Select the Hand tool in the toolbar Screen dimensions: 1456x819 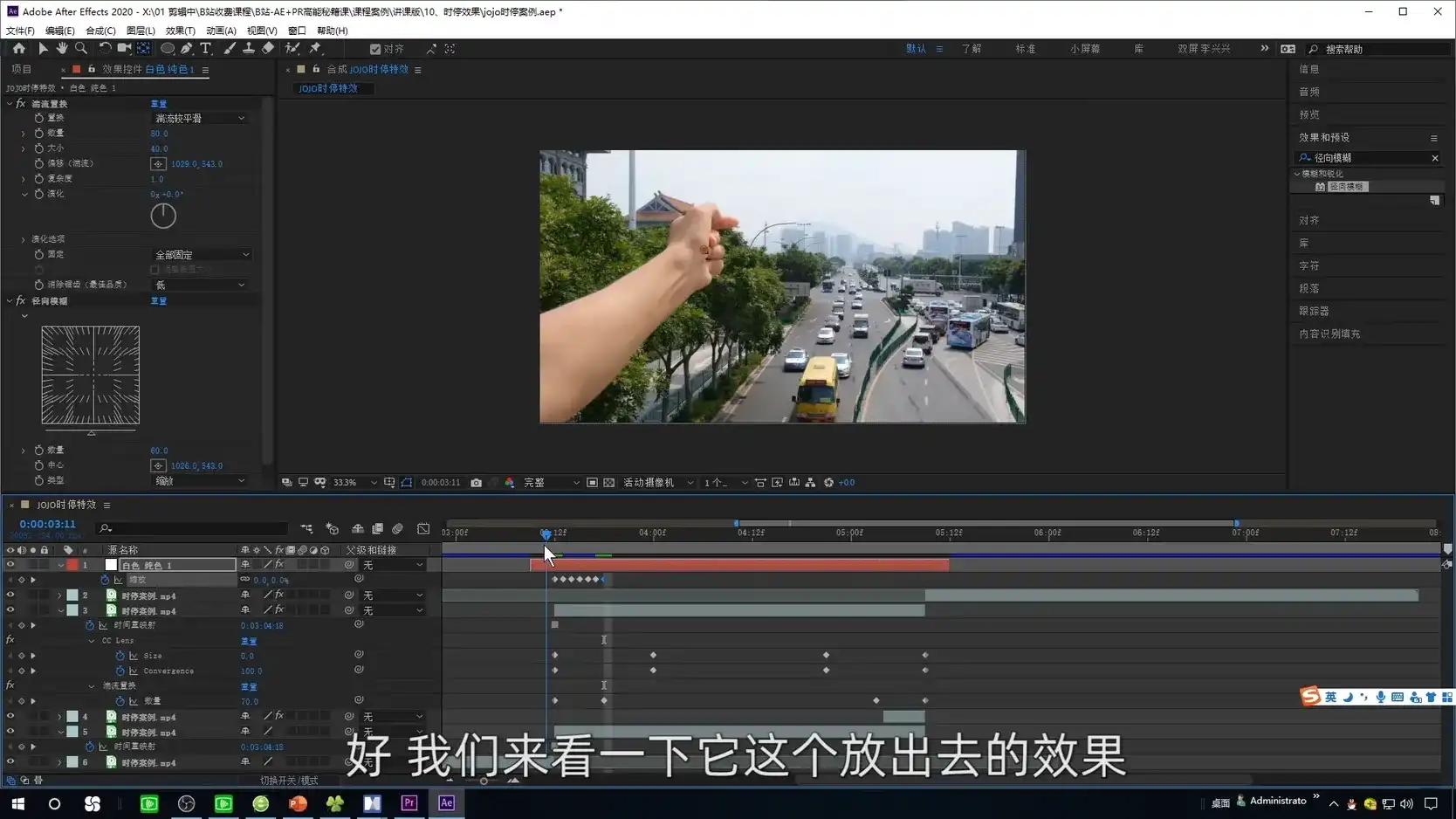(x=61, y=49)
